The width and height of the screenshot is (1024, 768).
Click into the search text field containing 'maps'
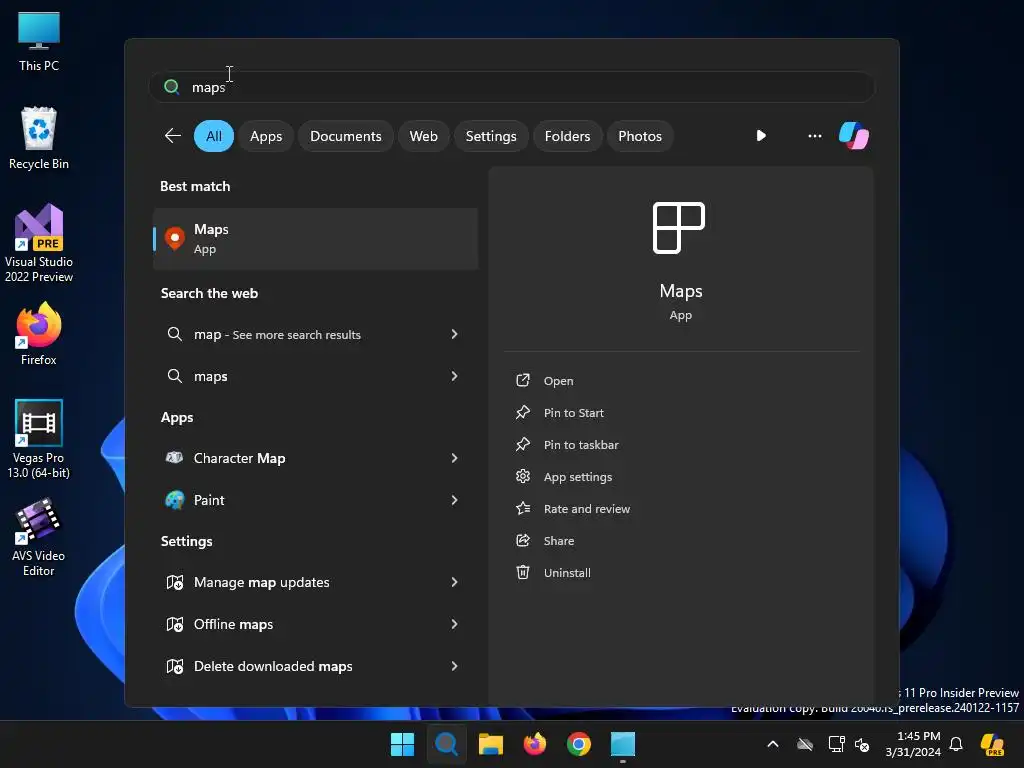(512, 87)
